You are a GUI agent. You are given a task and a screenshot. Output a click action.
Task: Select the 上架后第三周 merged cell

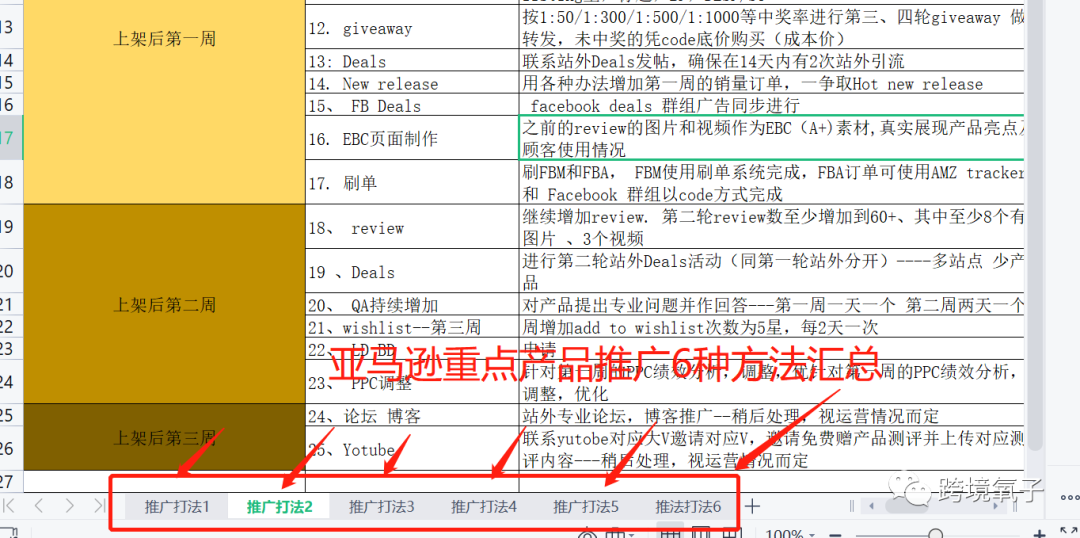pyautogui.click(x=165, y=437)
